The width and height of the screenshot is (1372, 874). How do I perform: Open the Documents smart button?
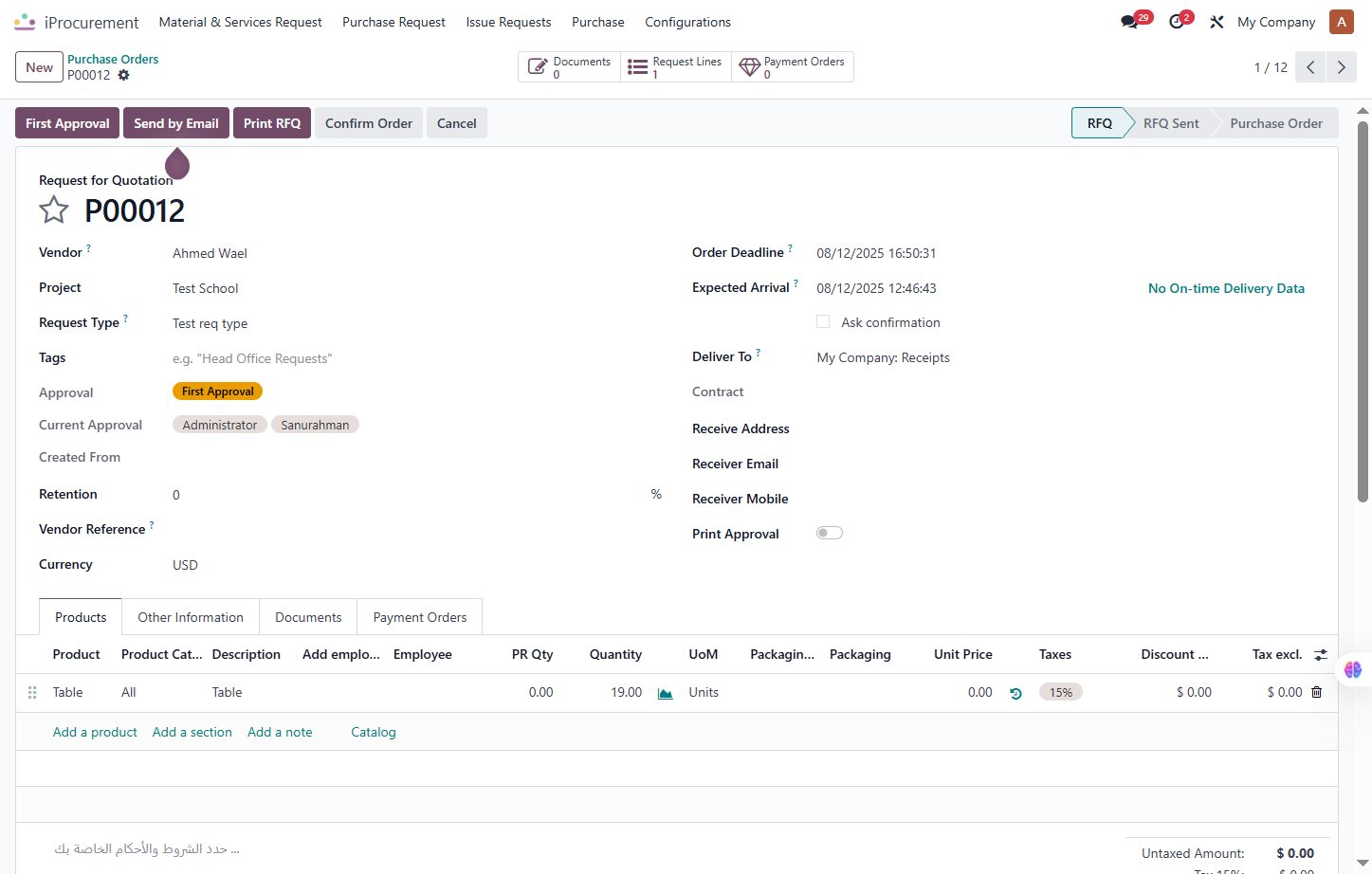(570, 67)
